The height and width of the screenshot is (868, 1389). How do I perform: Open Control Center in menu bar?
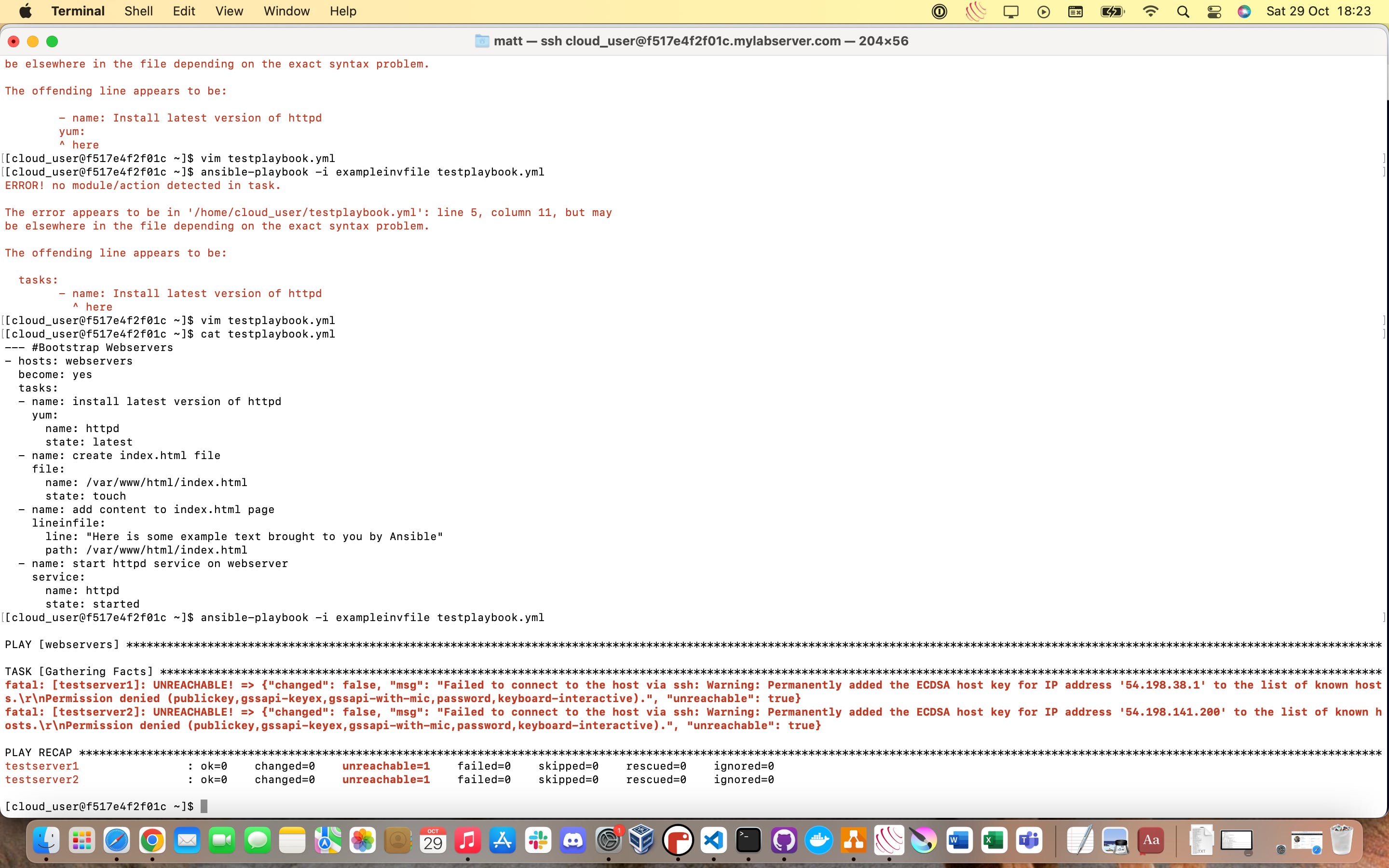click(1214, 12)
